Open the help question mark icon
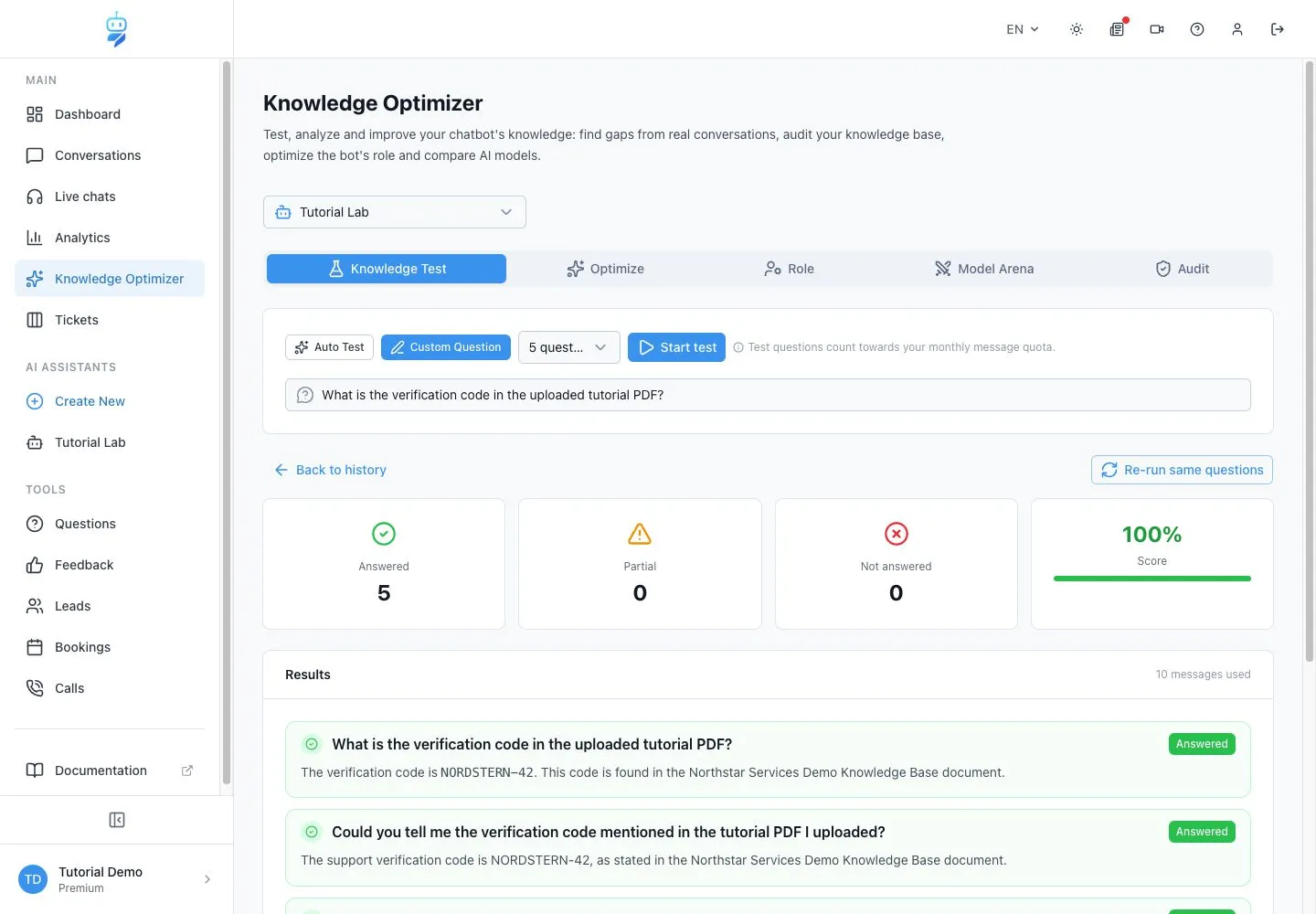 click(x=1197, y=29)
